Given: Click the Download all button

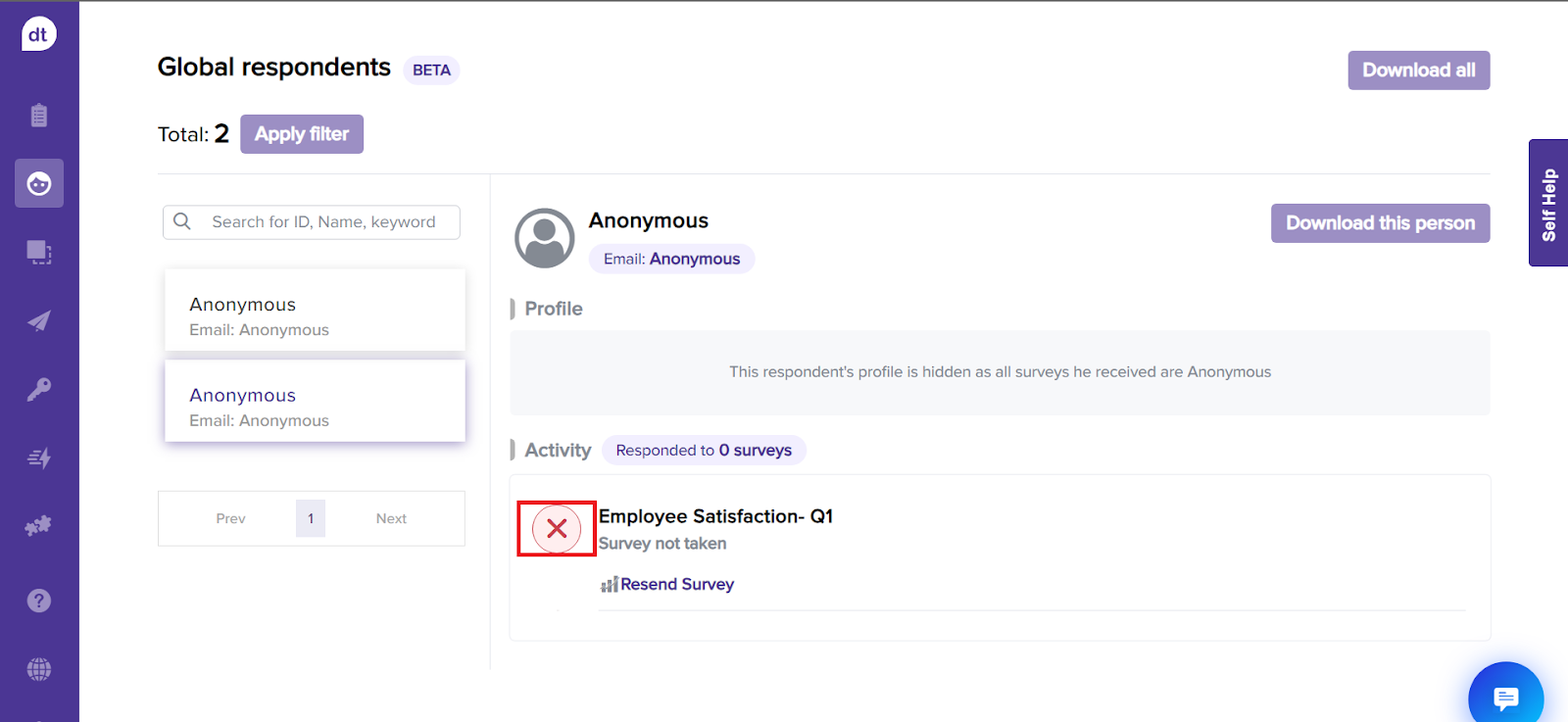Looking at the screenshot, I should 1418,71.
